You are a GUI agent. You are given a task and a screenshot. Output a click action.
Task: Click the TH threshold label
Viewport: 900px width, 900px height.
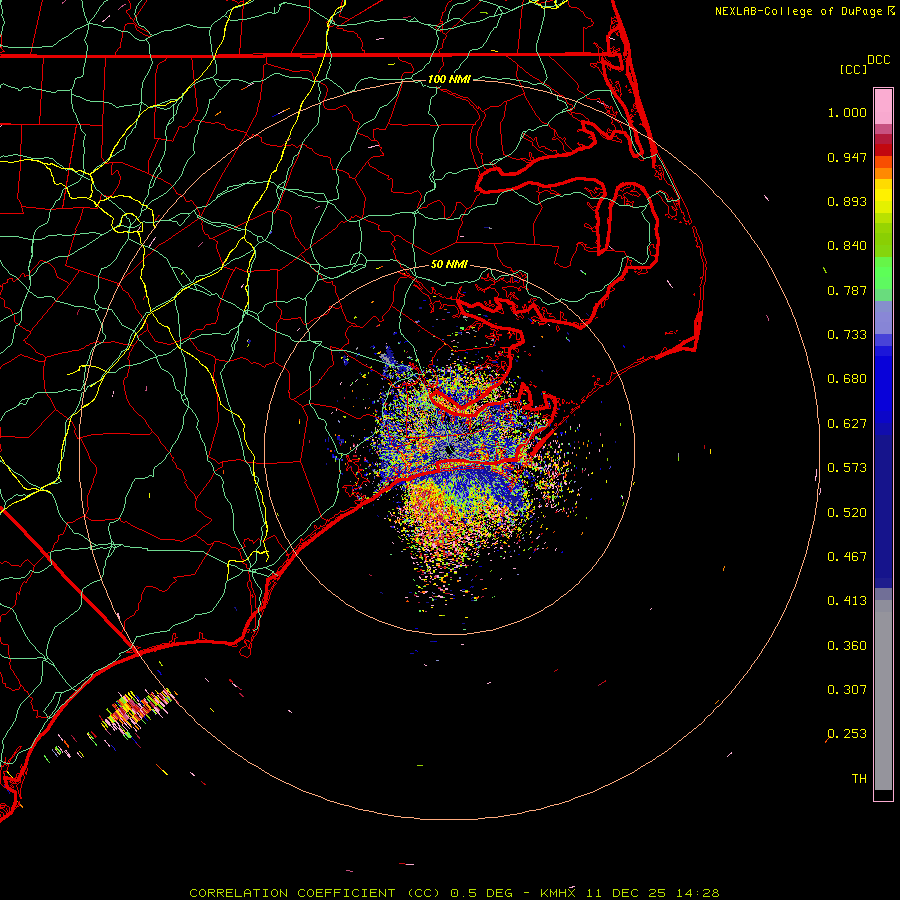click(859, 779)
